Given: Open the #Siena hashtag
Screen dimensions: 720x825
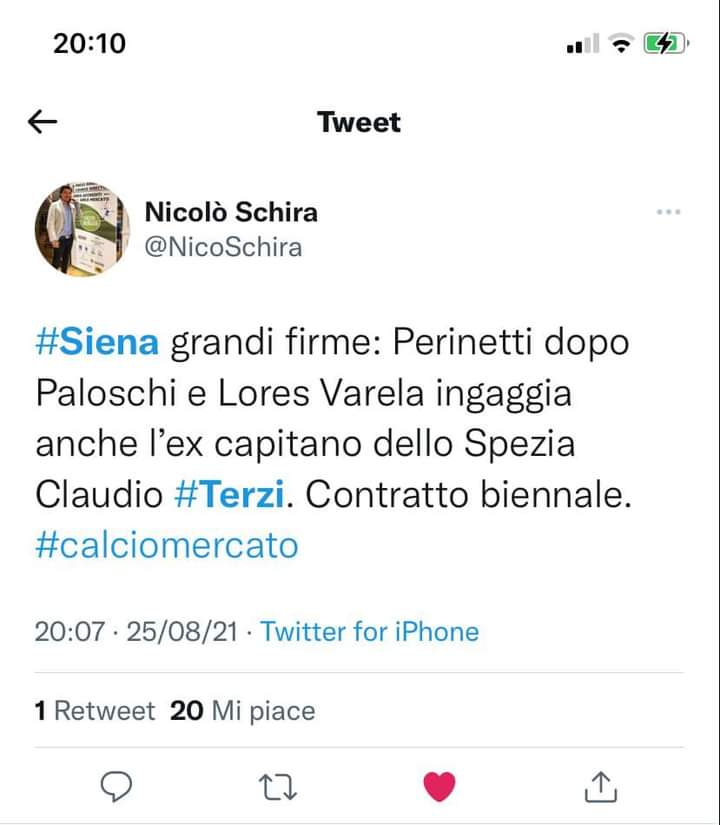Looking at the screenshot, I should [x=97, y=343].
